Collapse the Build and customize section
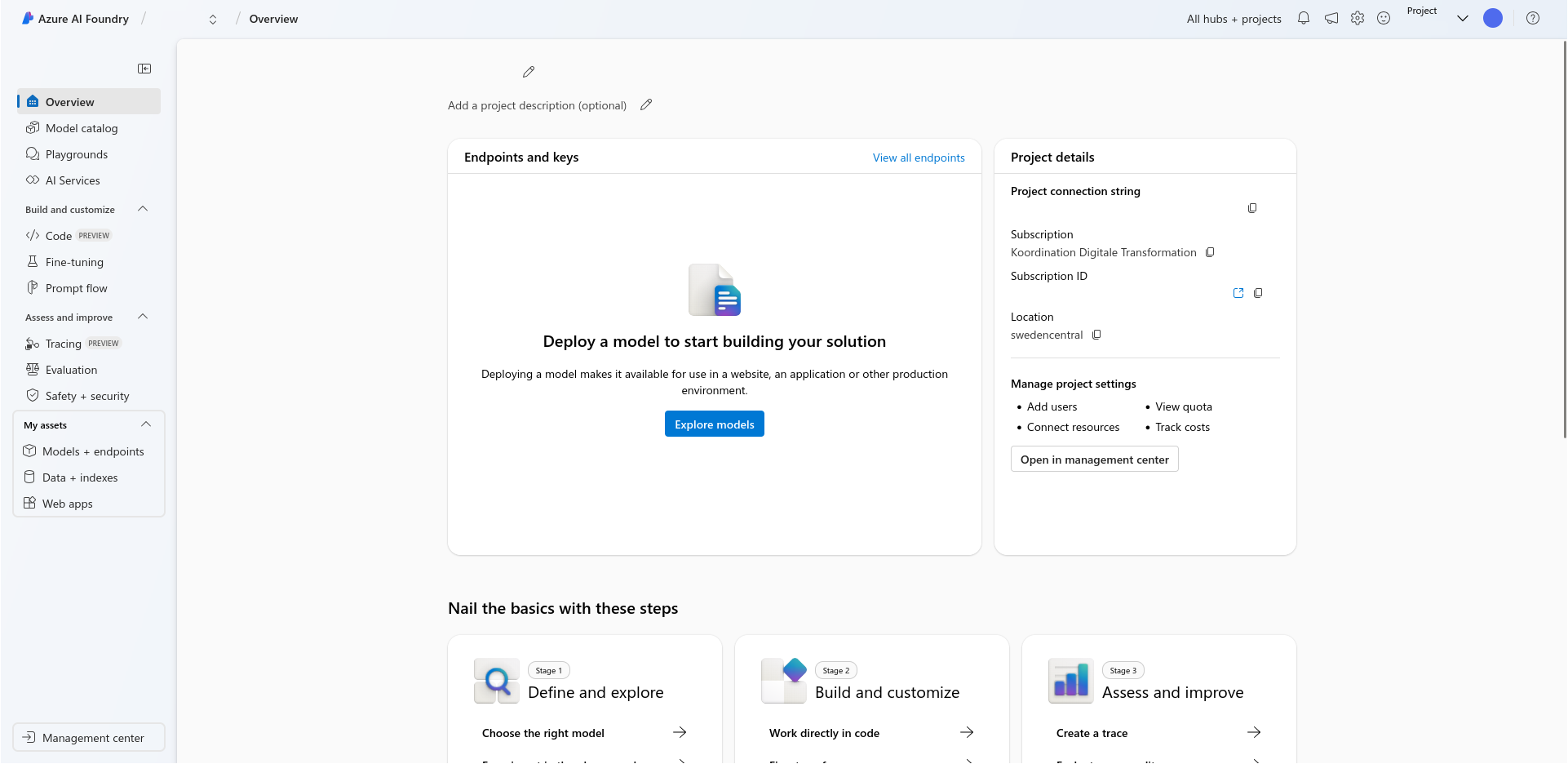This screenshot has width=1568, height=764. (143, 209)
